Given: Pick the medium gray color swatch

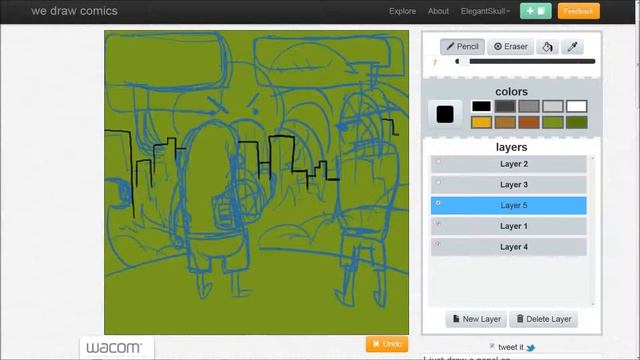Looking at the screenshot, I should 529,106.
